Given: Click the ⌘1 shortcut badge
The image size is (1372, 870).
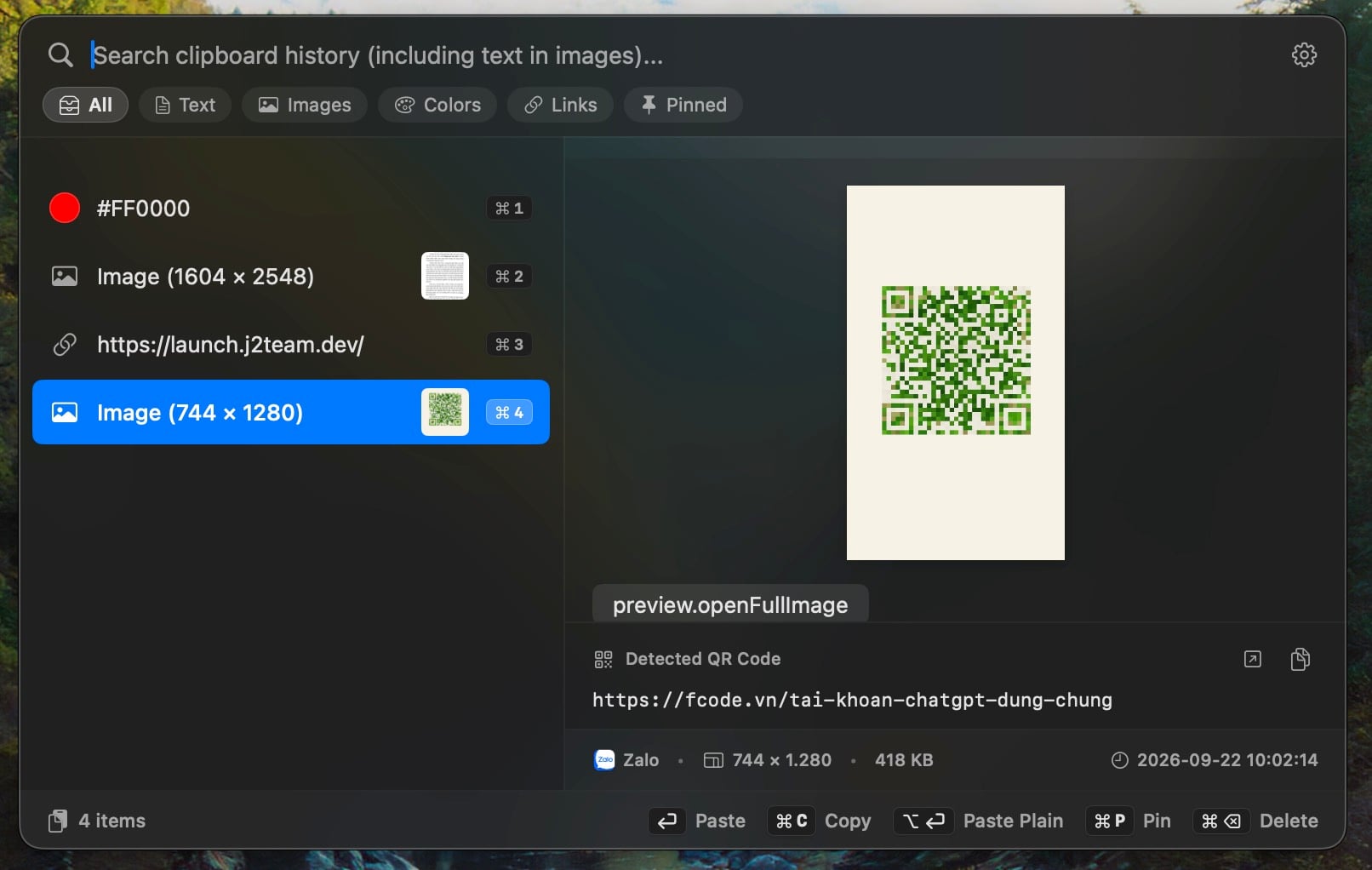Looking at the screenshot, I should [x=509, y=208].
